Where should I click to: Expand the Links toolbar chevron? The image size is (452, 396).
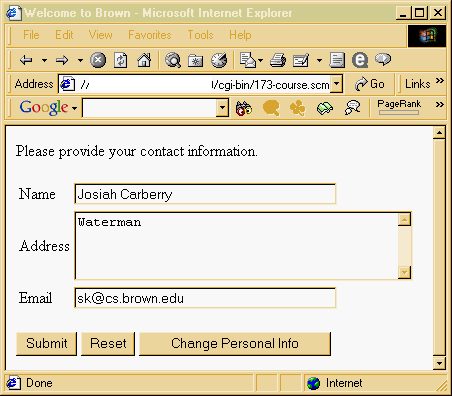click(440, 81)
